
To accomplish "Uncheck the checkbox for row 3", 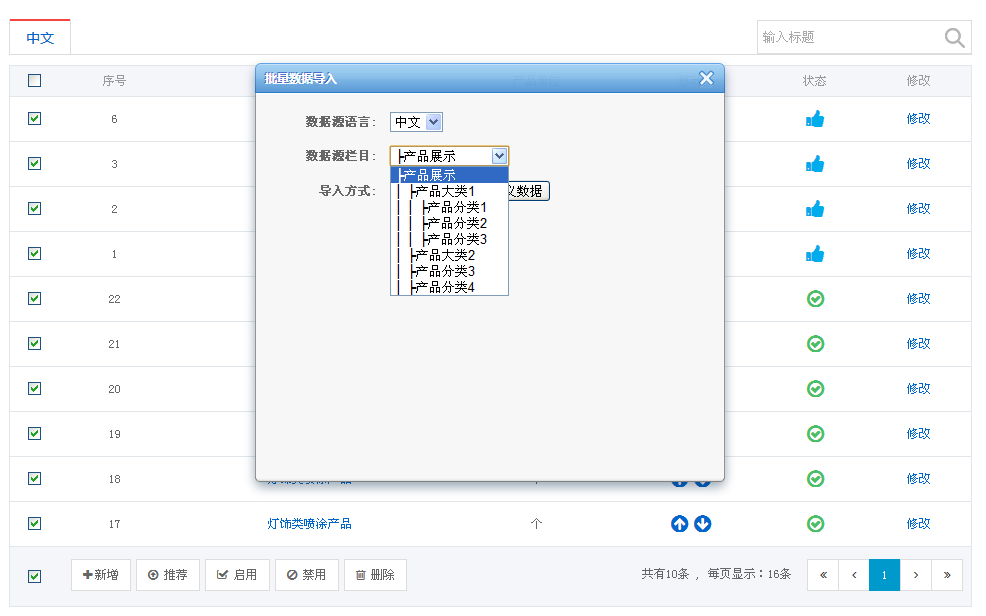I will [35, 163].
